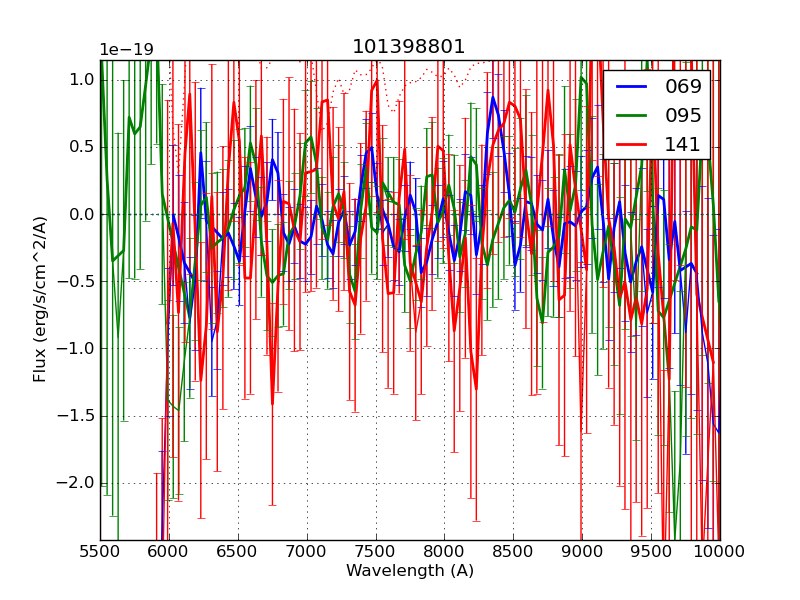Click the 5500 tick on x-axis

[x=100, y=551]
